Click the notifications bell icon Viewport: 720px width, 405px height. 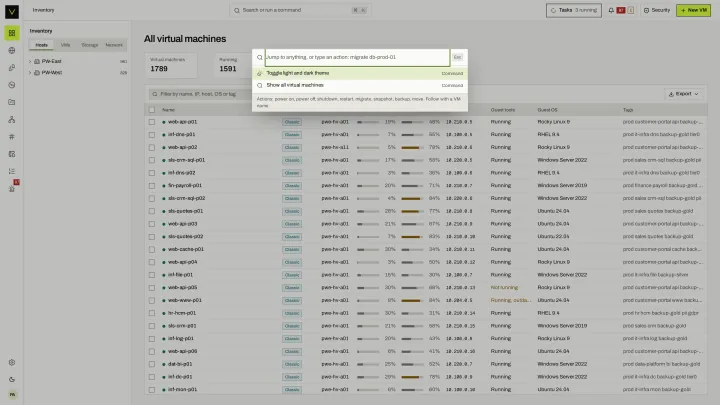(x=611, y=10)
